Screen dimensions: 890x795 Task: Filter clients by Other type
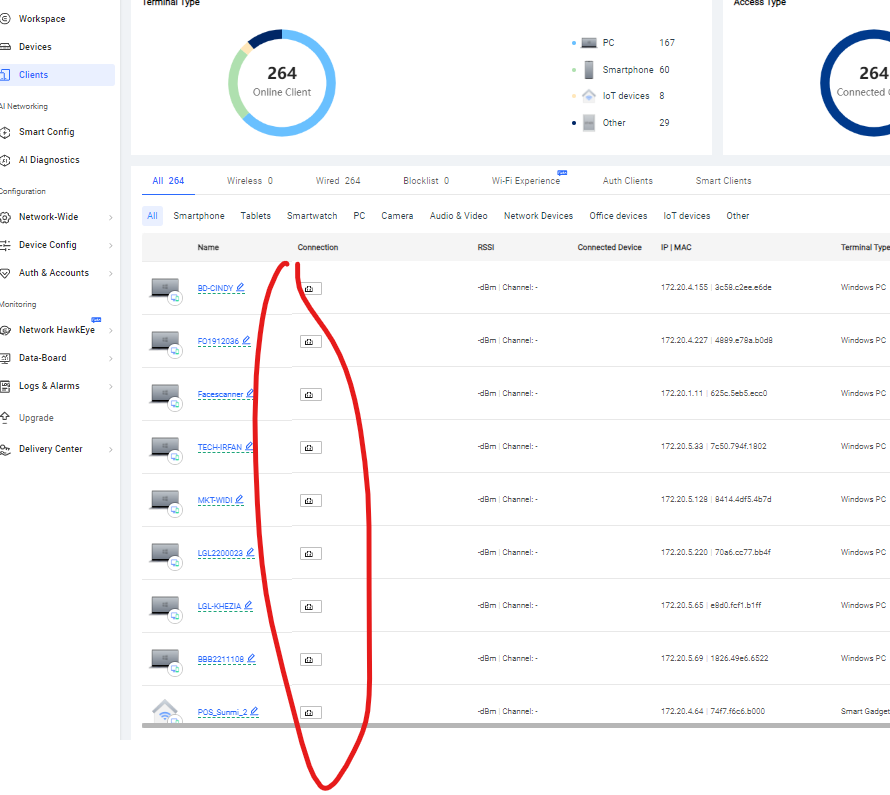click(737, 216)
